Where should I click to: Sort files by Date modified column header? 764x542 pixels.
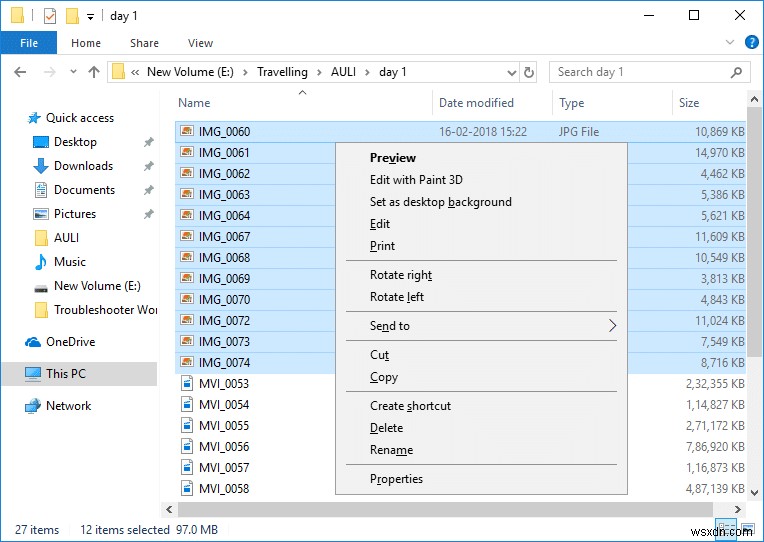476,103
